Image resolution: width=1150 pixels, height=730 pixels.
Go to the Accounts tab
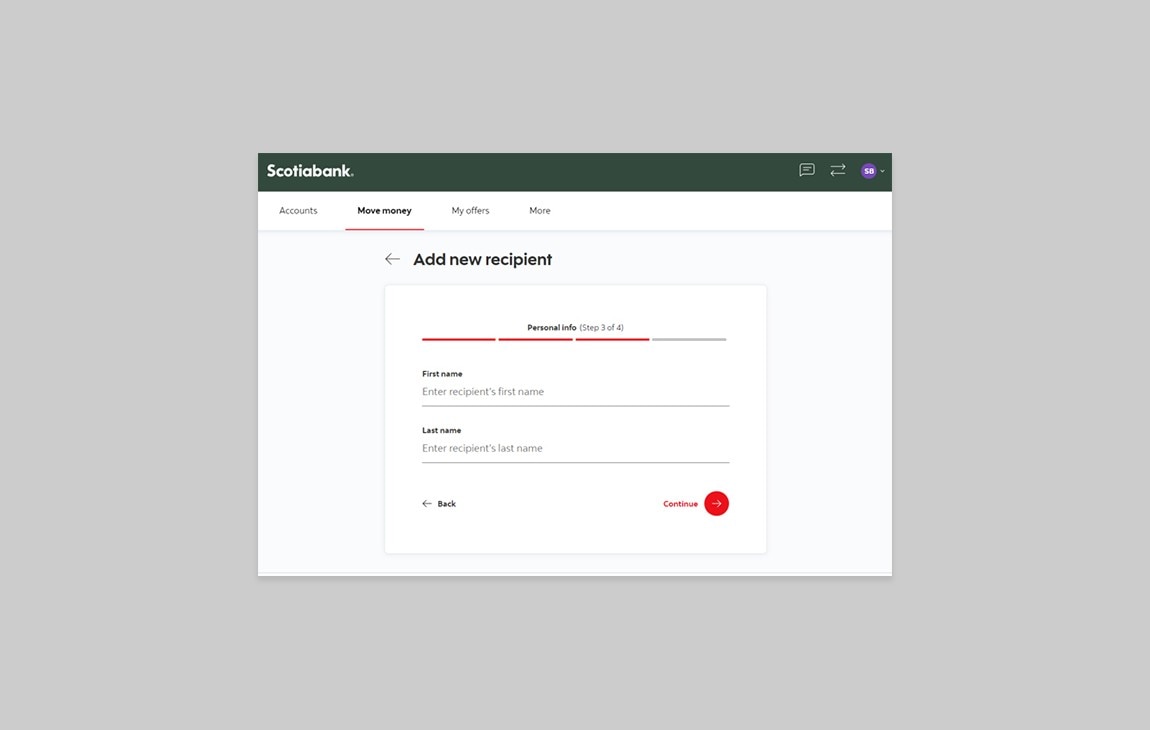click(x=299, y=211)
